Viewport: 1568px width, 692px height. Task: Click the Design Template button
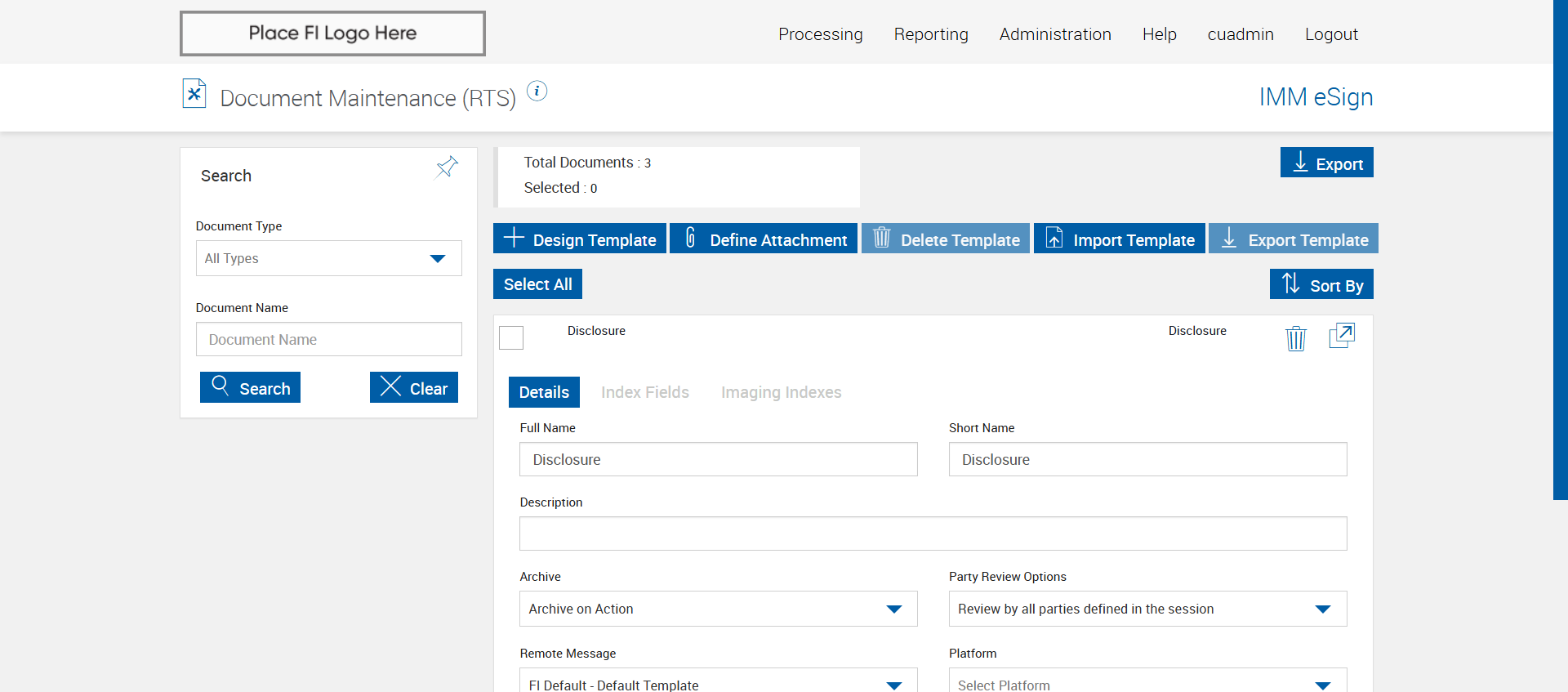[580, 239]
